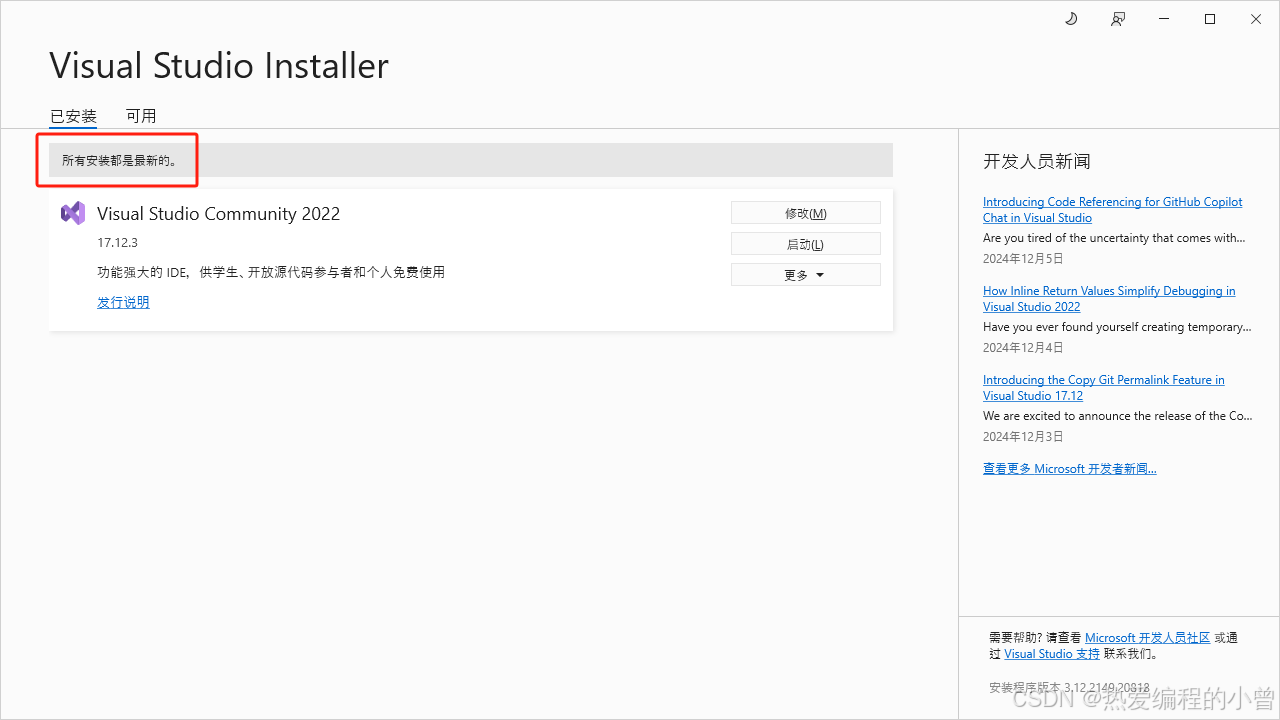Toggle dark theme with the moon icon
This screenshot has width=1280, height=720.
pos(1070,19)
